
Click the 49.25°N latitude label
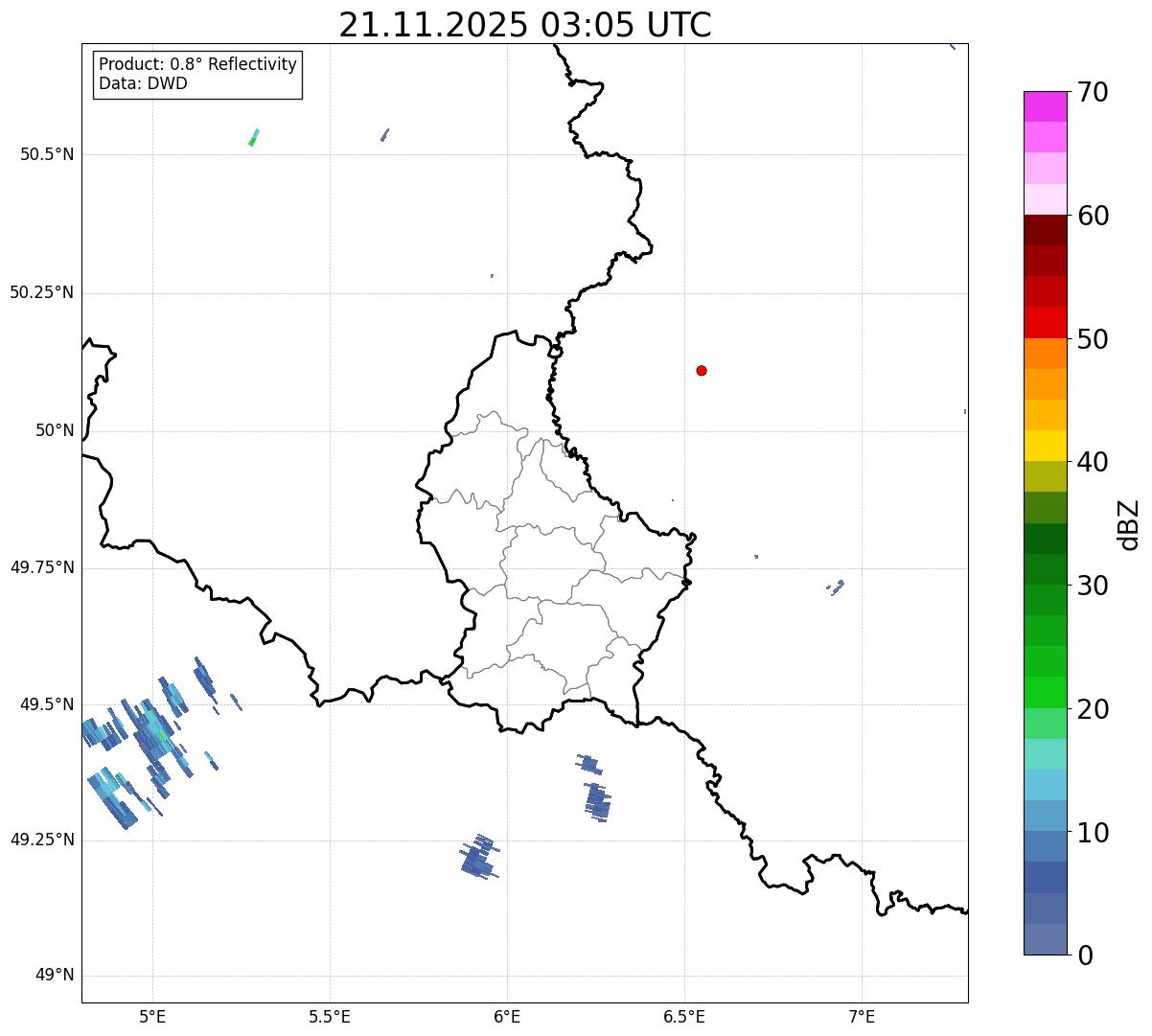(42, 840)
